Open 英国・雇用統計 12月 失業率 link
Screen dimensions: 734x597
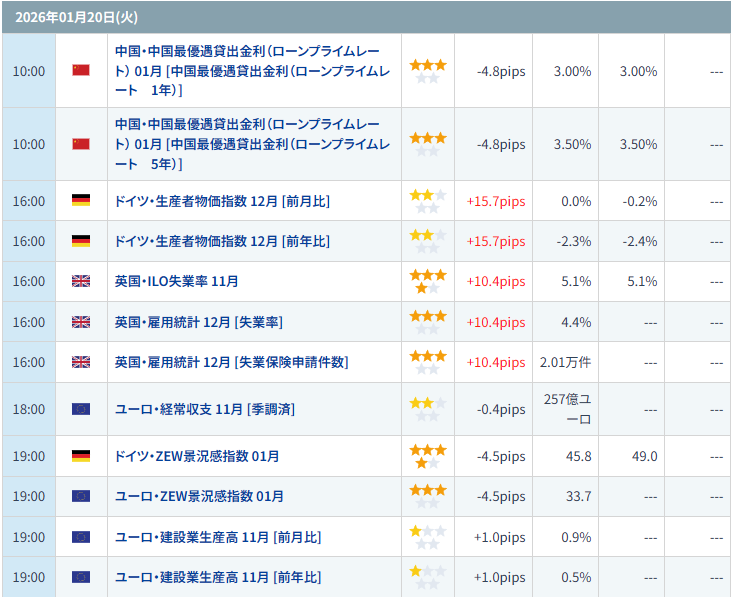click(198, 322)
